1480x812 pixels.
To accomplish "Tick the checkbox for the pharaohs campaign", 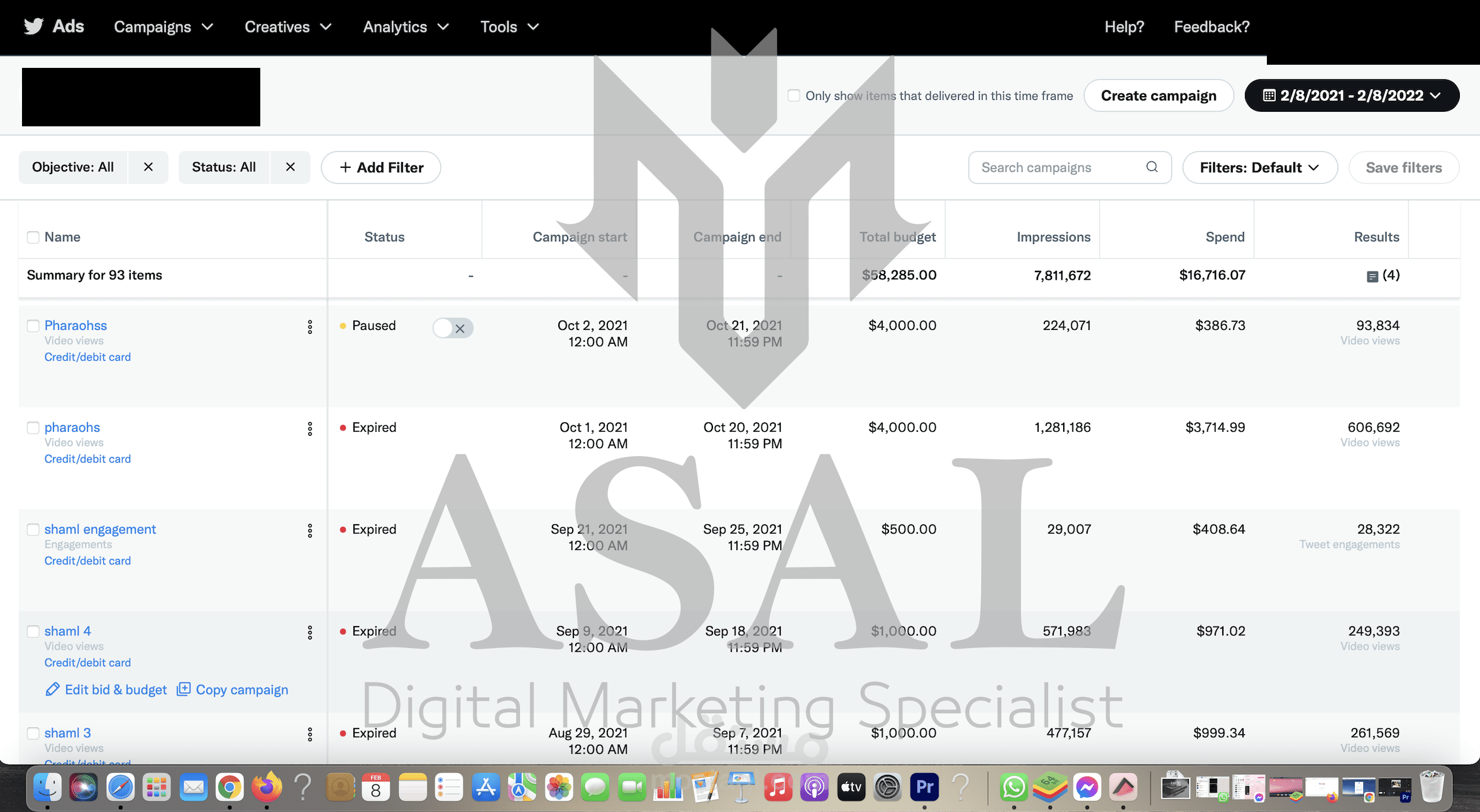I will 33,428.
